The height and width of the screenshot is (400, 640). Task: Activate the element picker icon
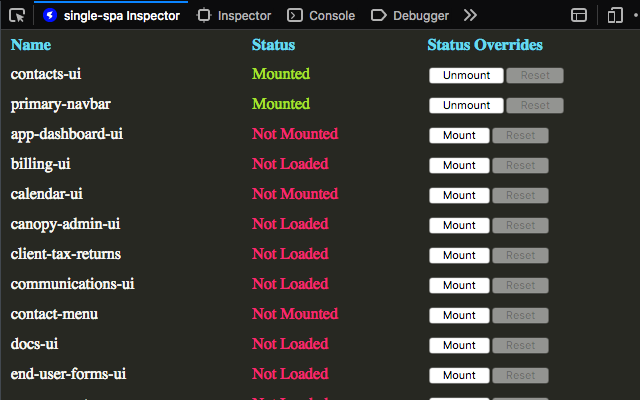17,16
